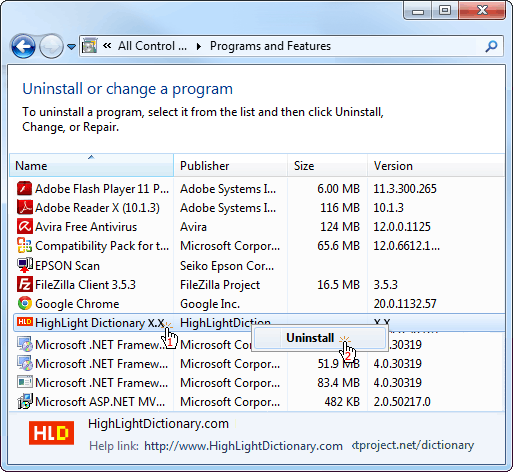Click the Adobe Reader X icon
The height and width of the screenshot is (472, 513).
tap(25, 207)
